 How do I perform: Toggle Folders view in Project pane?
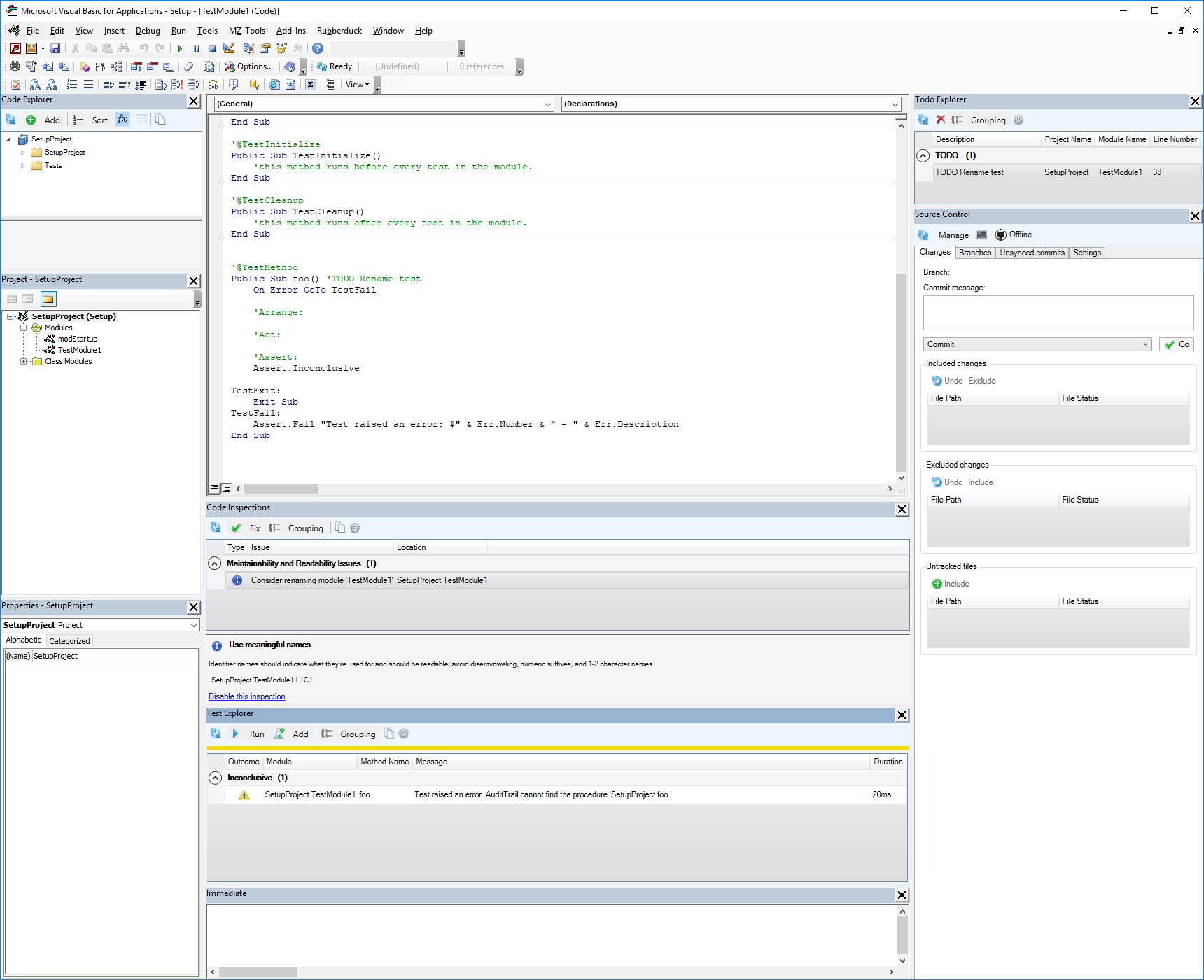[x=48, y=299]
